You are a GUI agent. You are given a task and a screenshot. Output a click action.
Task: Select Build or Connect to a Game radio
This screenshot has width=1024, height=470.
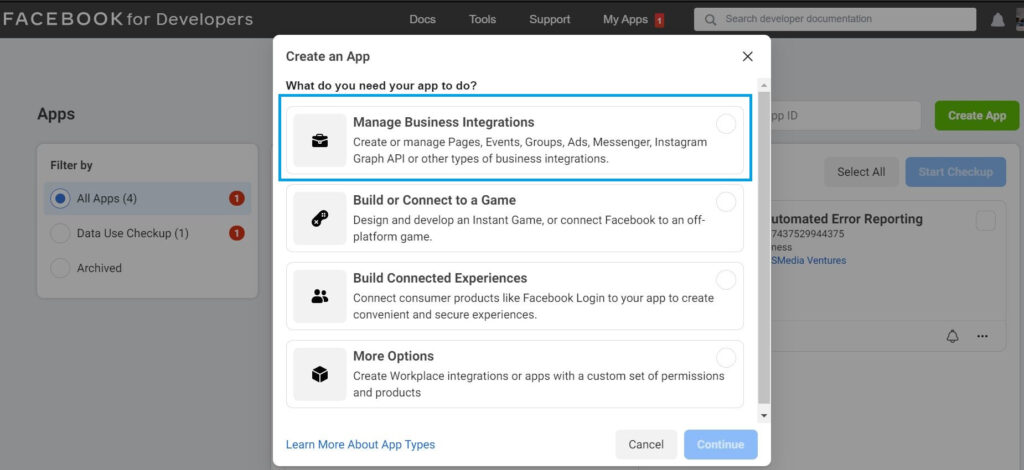(x=726, y=202)
